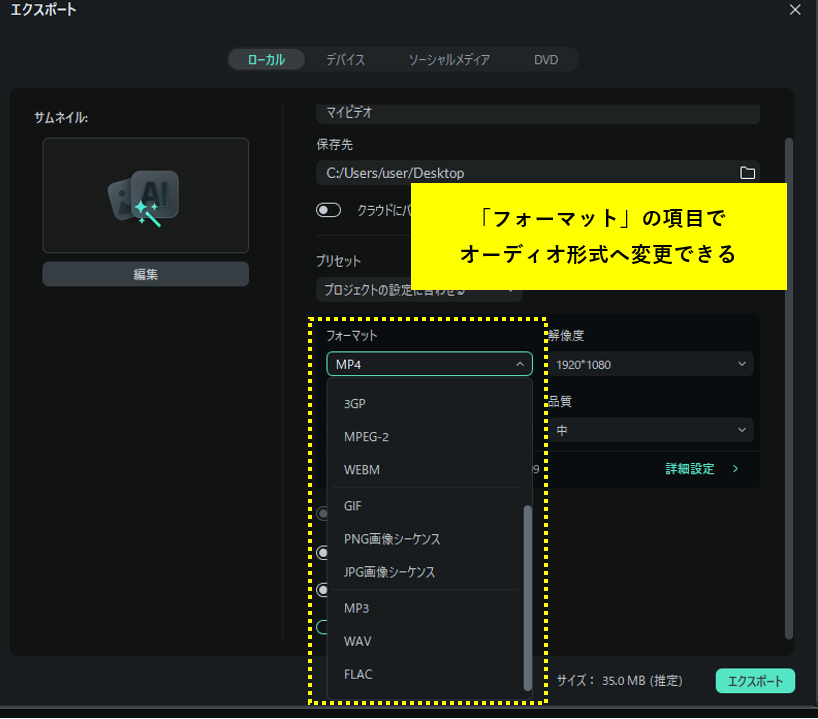The width and height of the screenshot is (818, 719).
Task: Collapse the MP4 フォーマット dropdown
Action: [429, 364]
